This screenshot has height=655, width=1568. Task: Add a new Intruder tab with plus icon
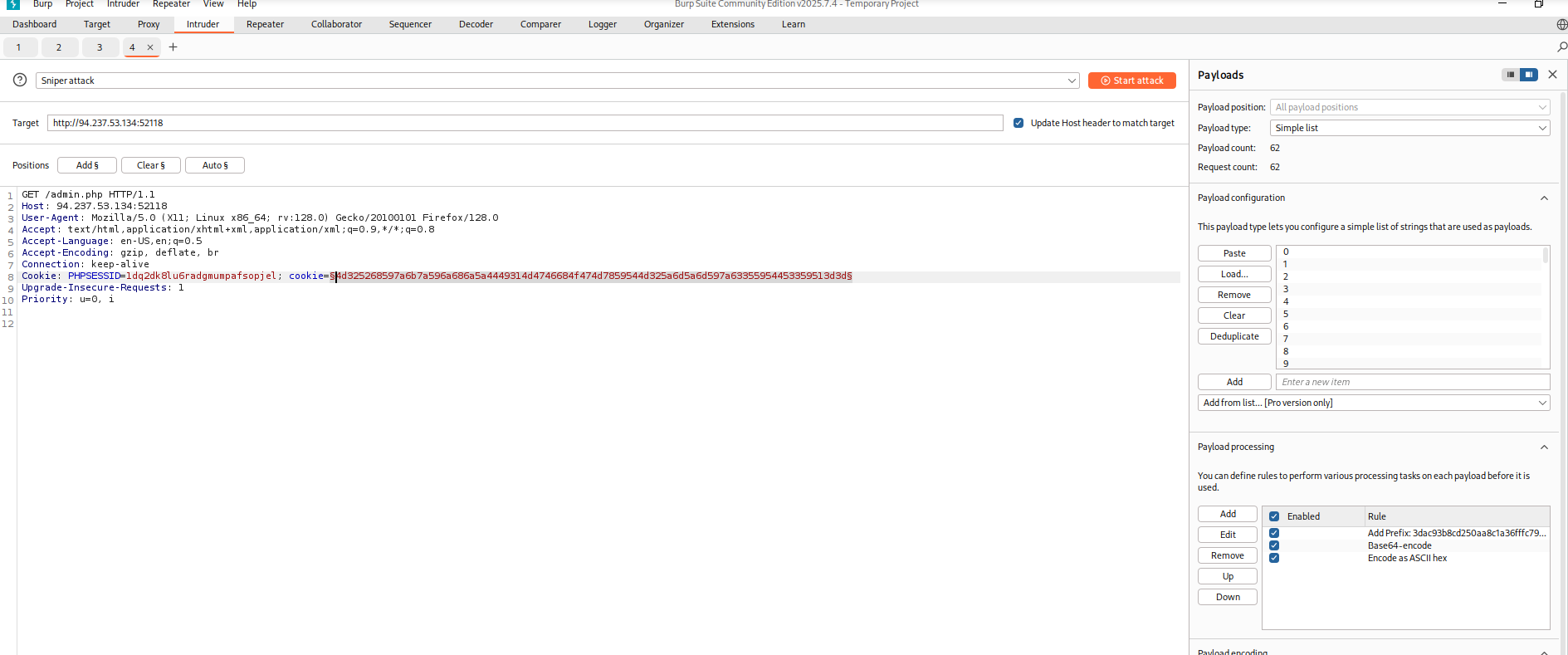(x=173, y=47)
